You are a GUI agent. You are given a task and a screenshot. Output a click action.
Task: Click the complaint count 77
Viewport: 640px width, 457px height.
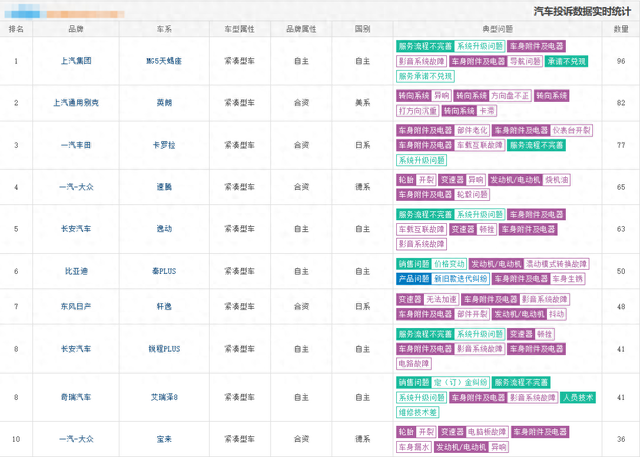[621, 145]
